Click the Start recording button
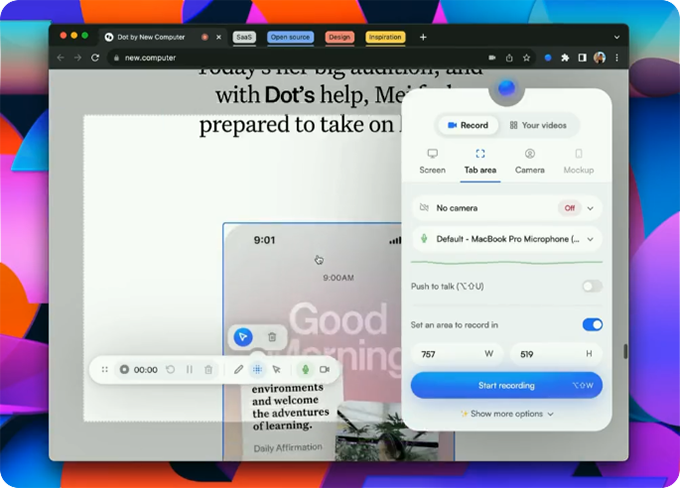Viewport: 680px width, 488px height. click(x=507, y=385)
